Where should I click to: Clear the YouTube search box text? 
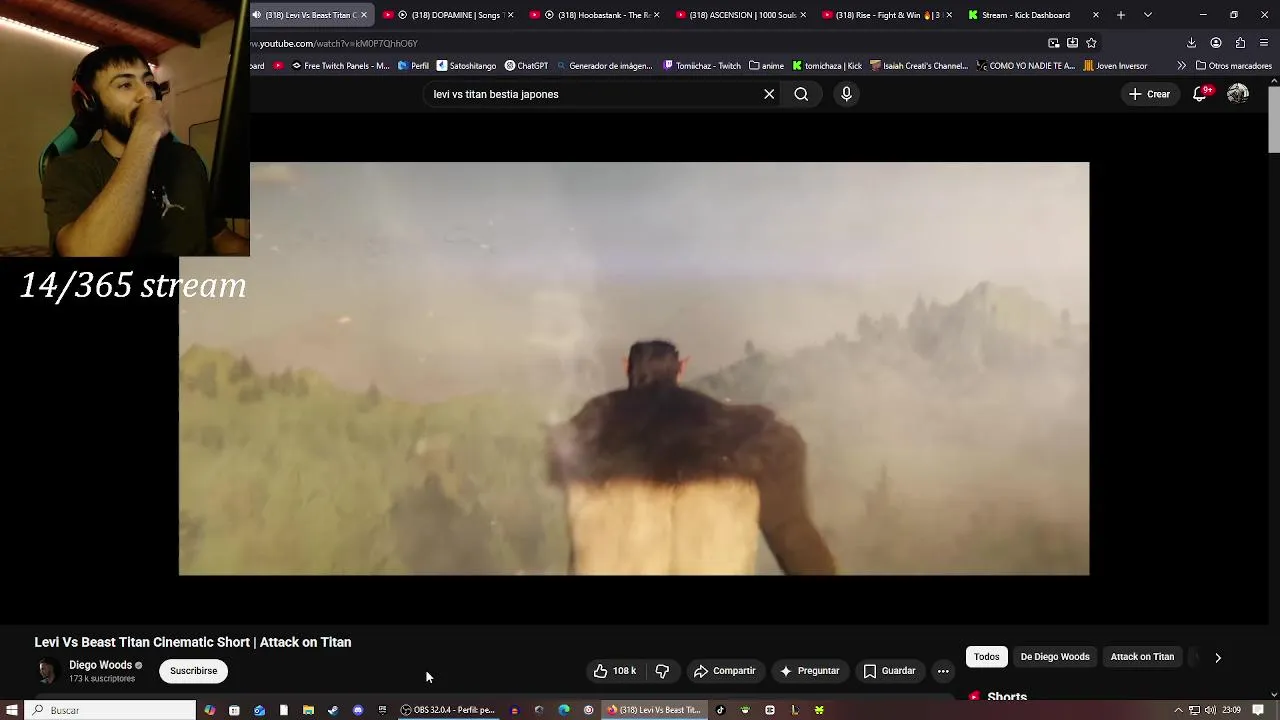point(769,94)
